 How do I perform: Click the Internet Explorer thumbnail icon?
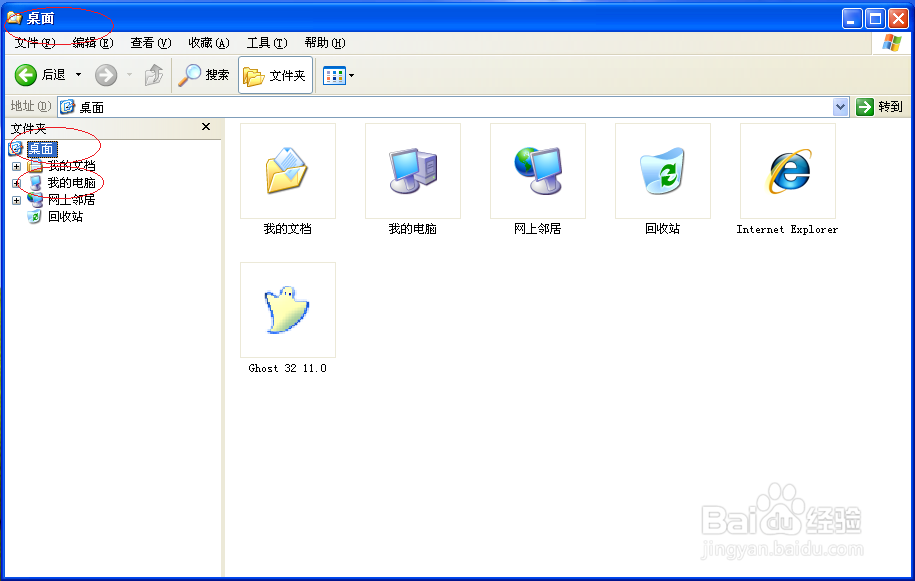tap(787, 171)
